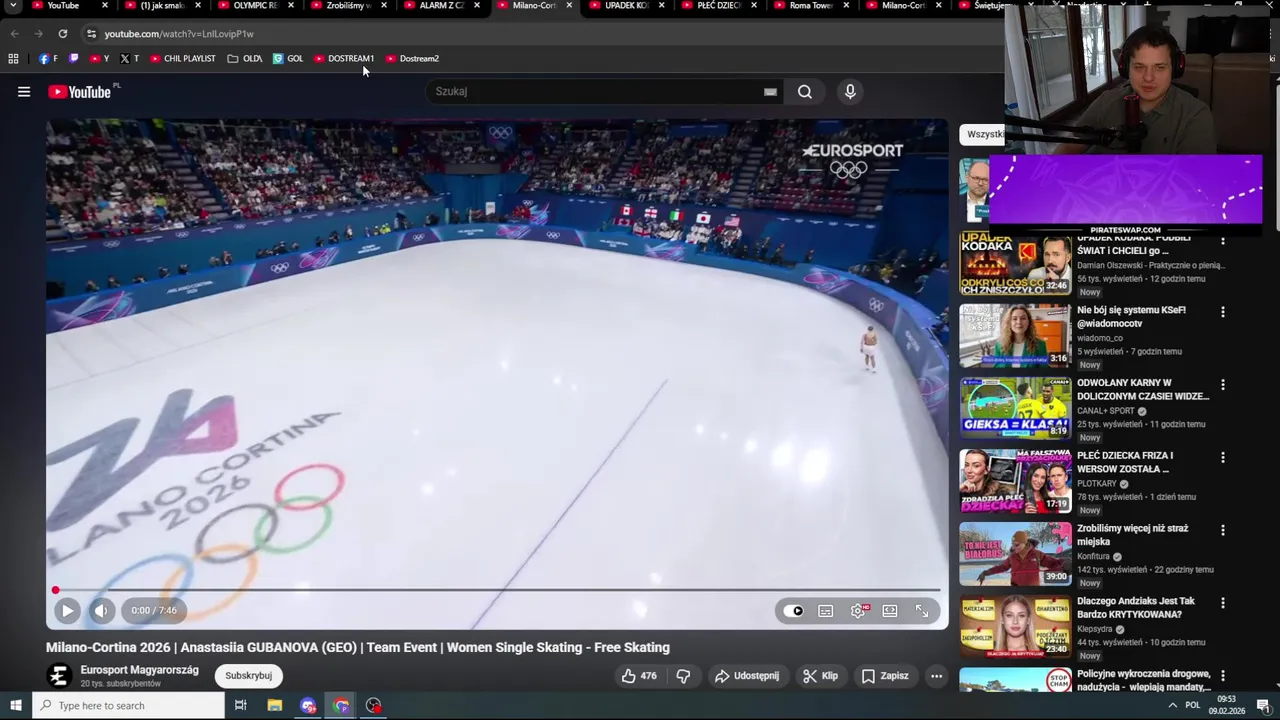Switch to the ALARM Z CZ browser tab

(x=440, y=6)
